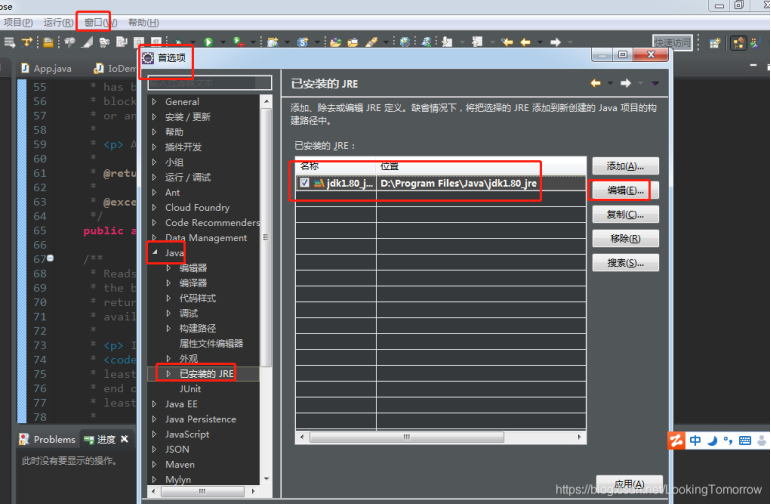Expand the General preferences node

pyautogui.click(x=154, y=102)
